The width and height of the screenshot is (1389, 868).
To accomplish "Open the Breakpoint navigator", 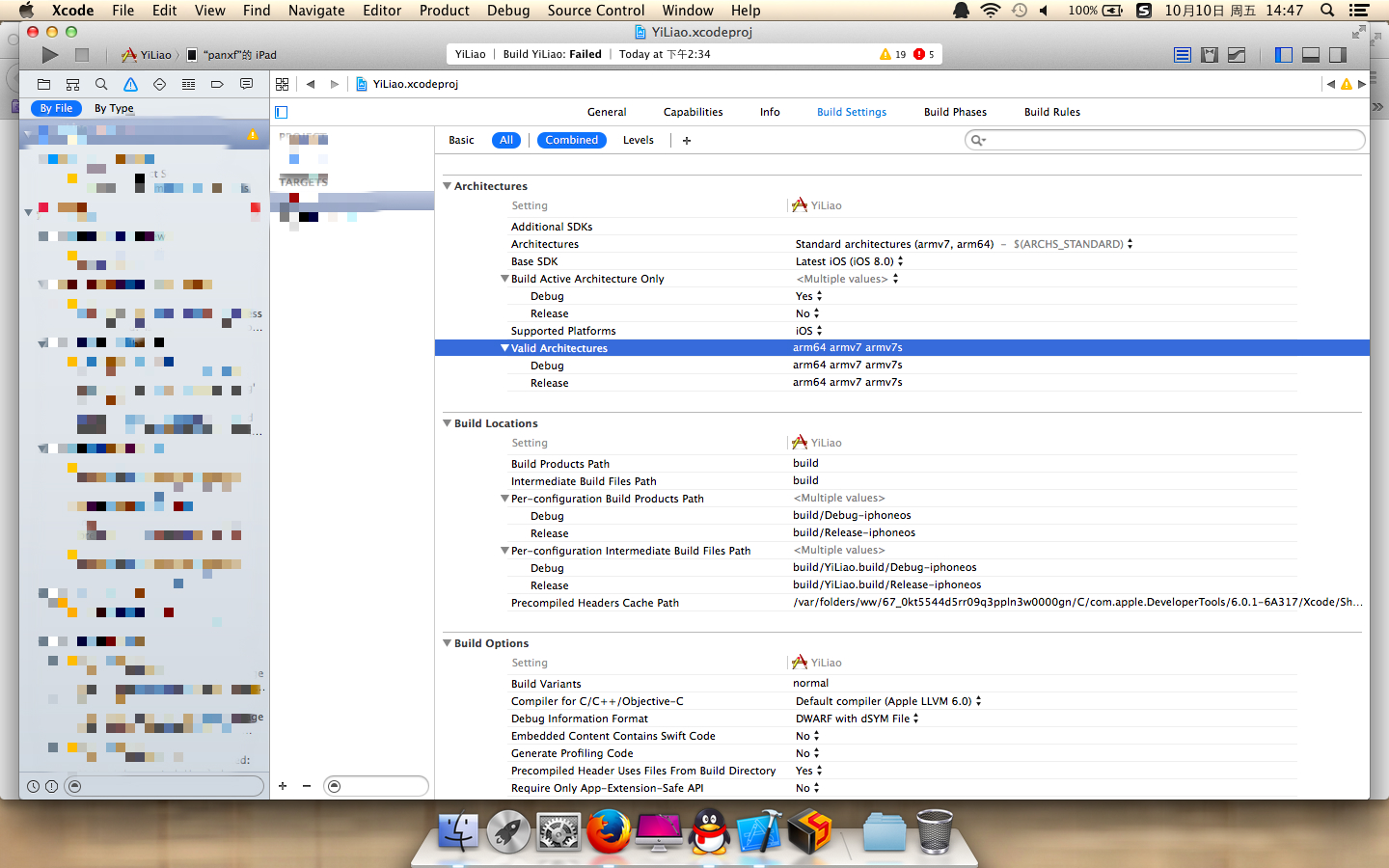I will pyautogui.click(x=217, y=84).
